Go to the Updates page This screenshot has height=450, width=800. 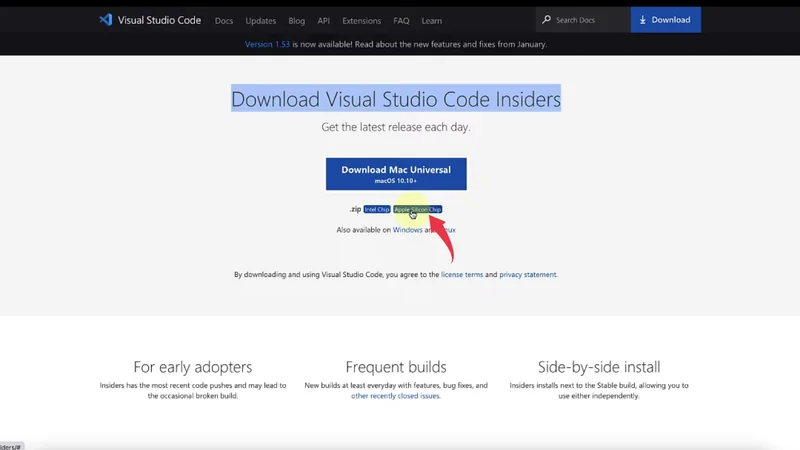(x=260, y=20)
